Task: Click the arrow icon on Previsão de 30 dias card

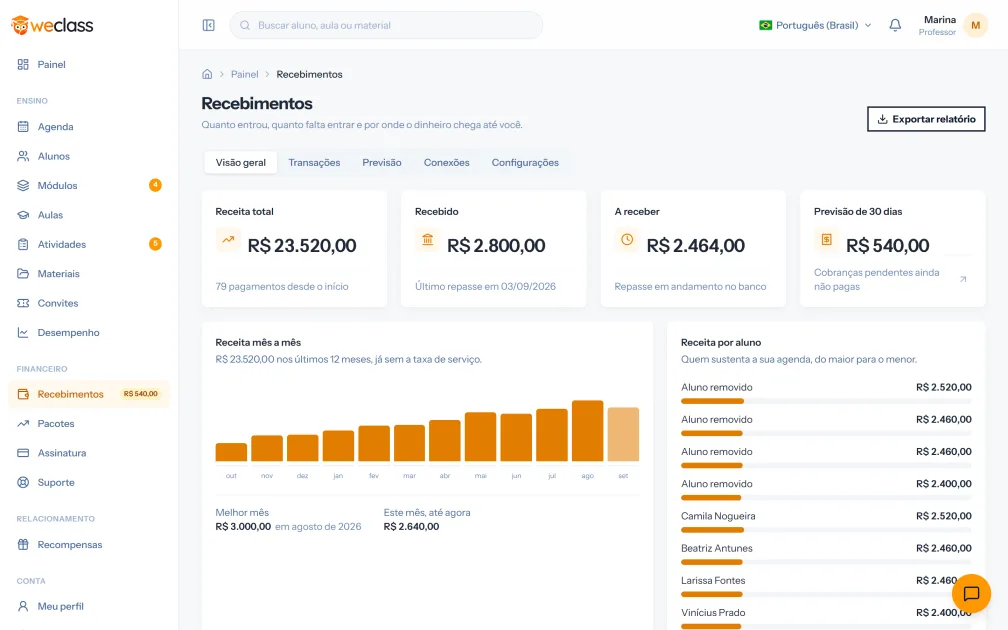Action: point(963,279)
